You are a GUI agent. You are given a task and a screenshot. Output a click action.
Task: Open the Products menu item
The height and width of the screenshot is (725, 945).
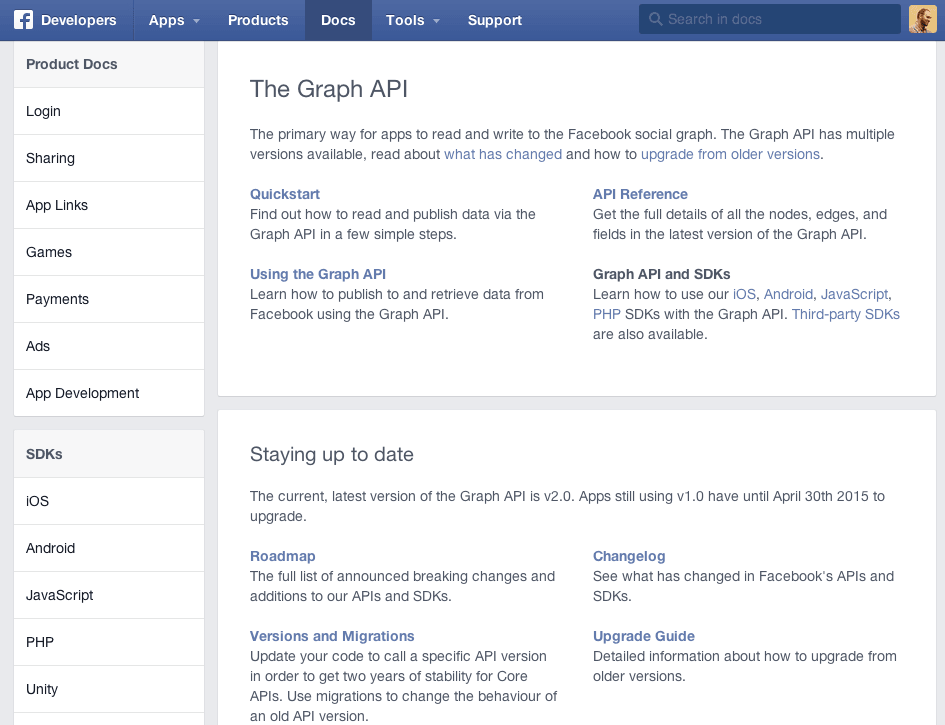pos(258,20)
